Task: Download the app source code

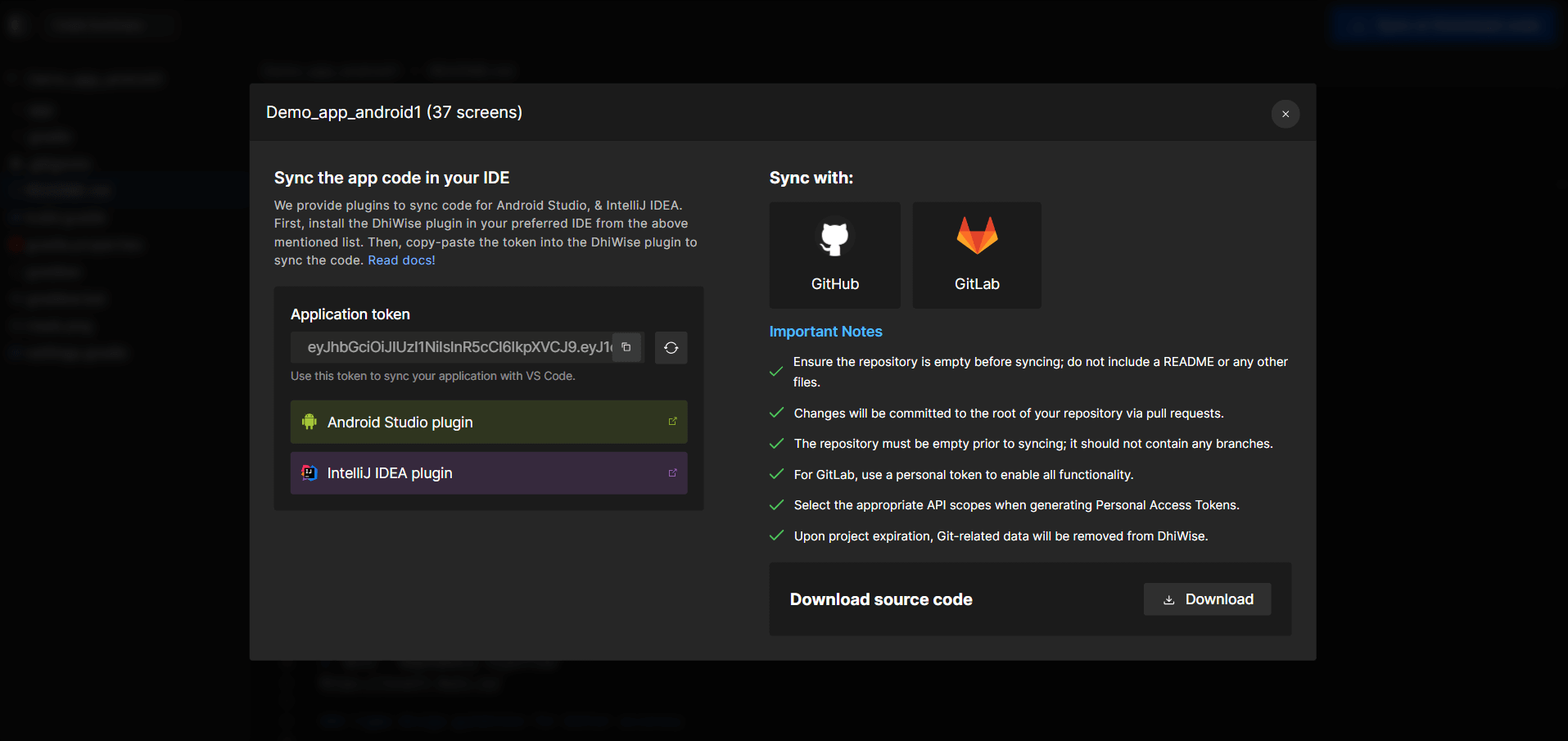Action: [x=1207, y=599]
